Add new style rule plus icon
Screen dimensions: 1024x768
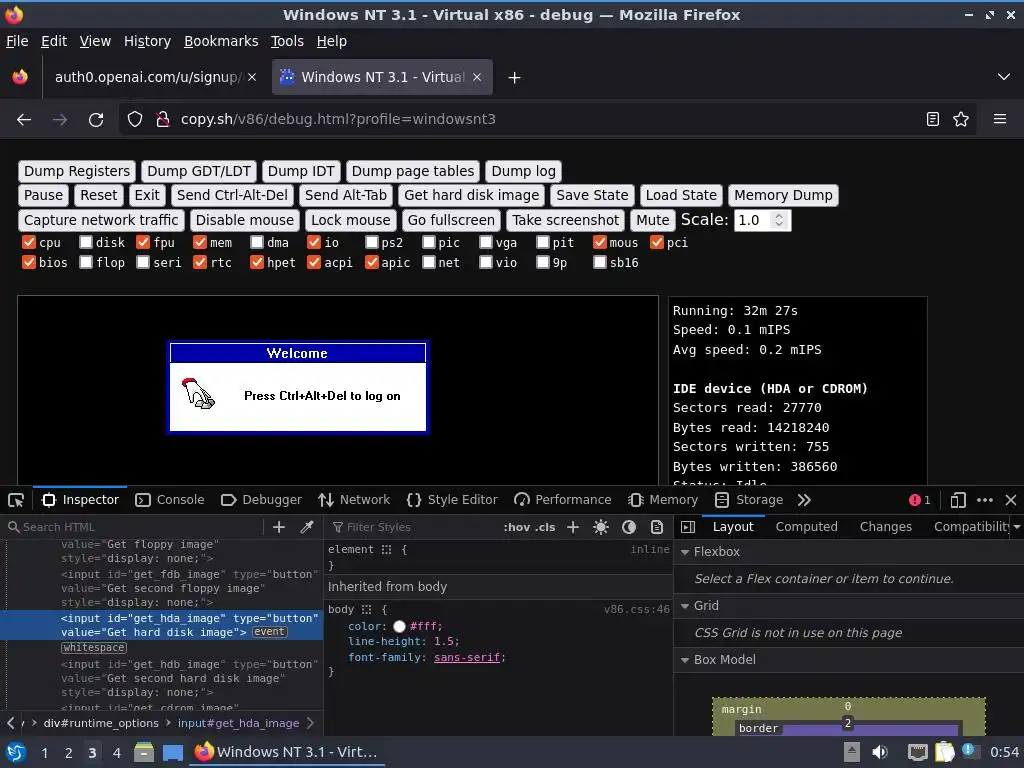coord(573,527)
